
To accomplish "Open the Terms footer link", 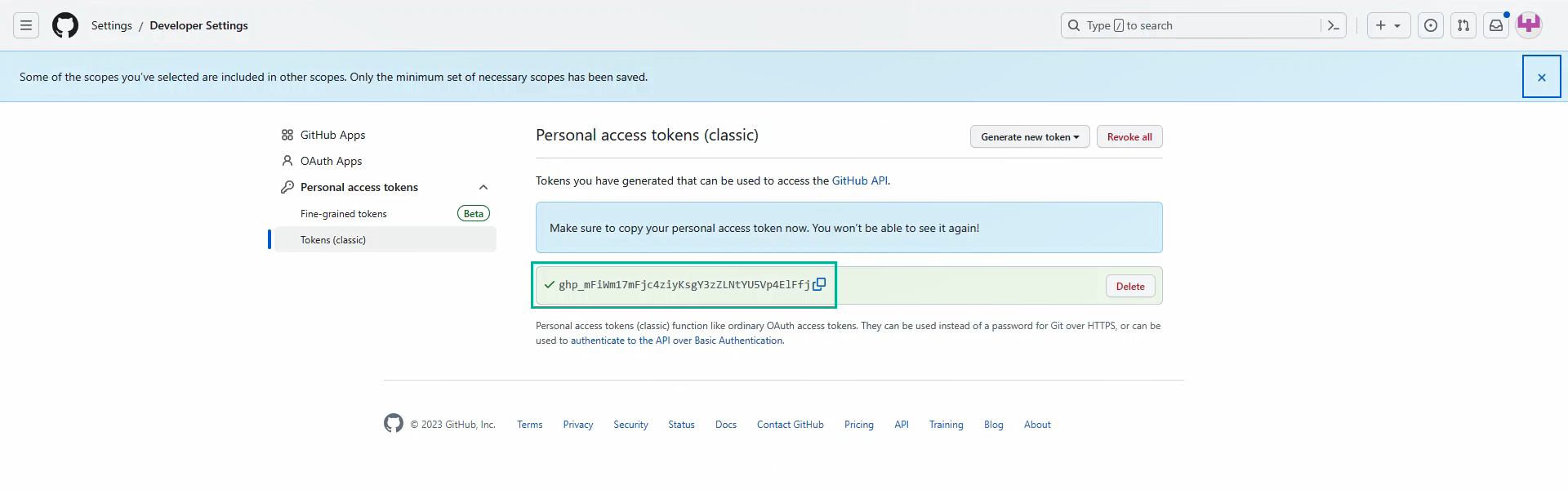I will (x=529, y=424).
